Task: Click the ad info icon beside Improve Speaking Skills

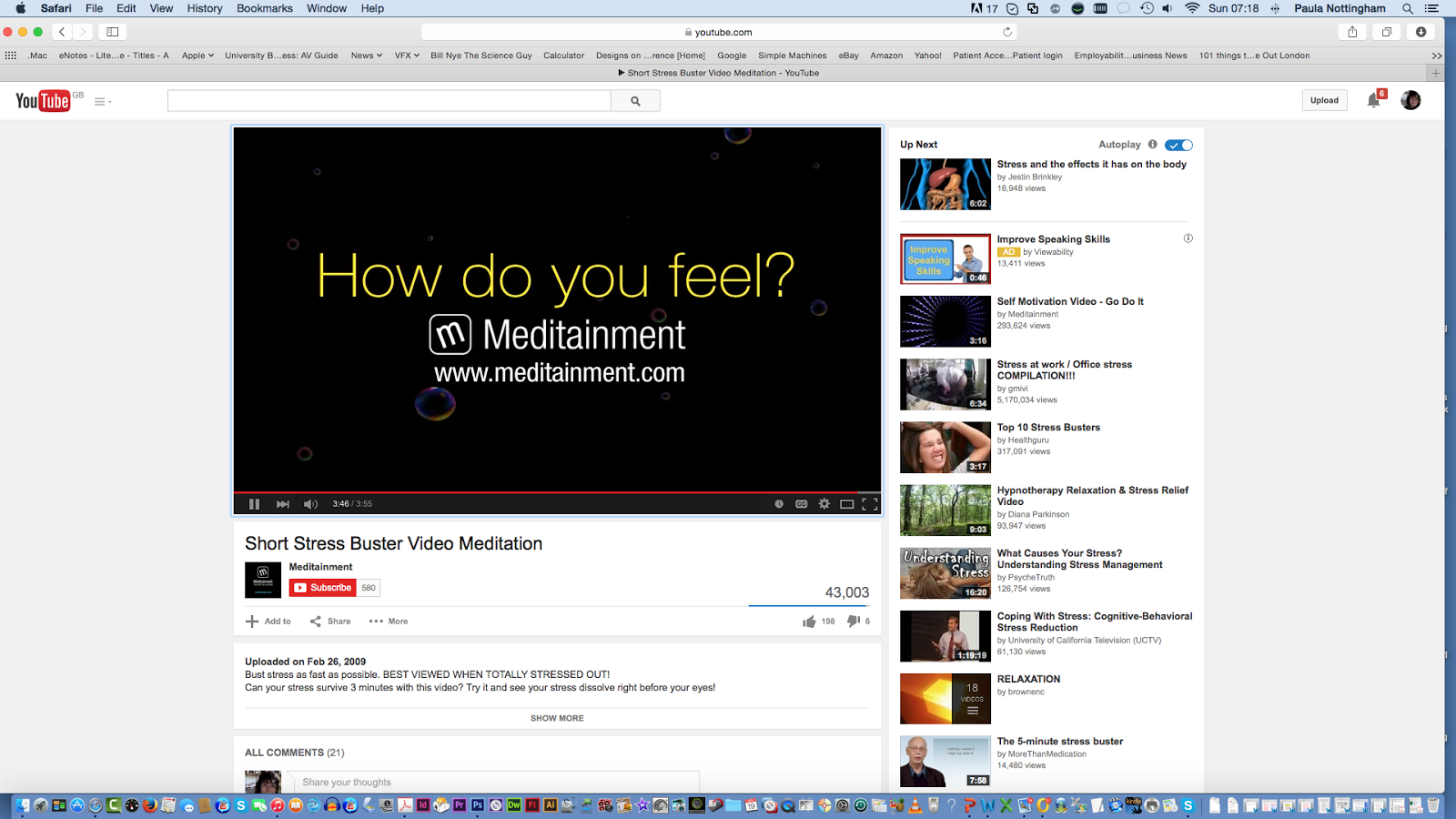Action: (x=1188, y=238)
